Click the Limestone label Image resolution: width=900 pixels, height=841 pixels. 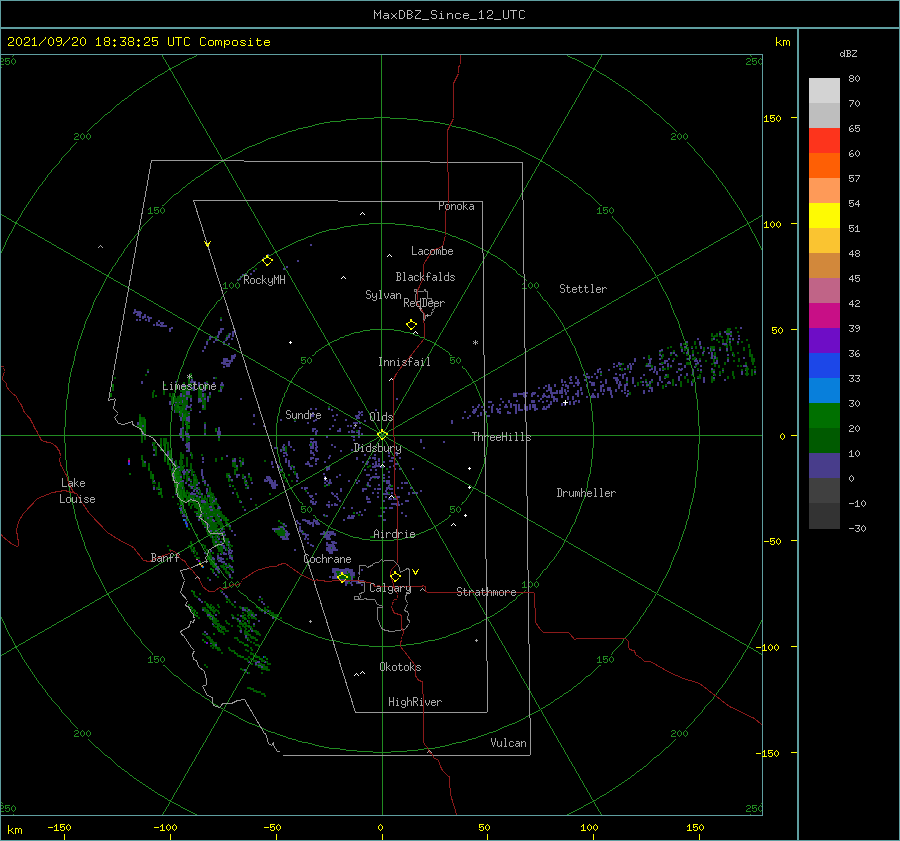tap(189, 386)
